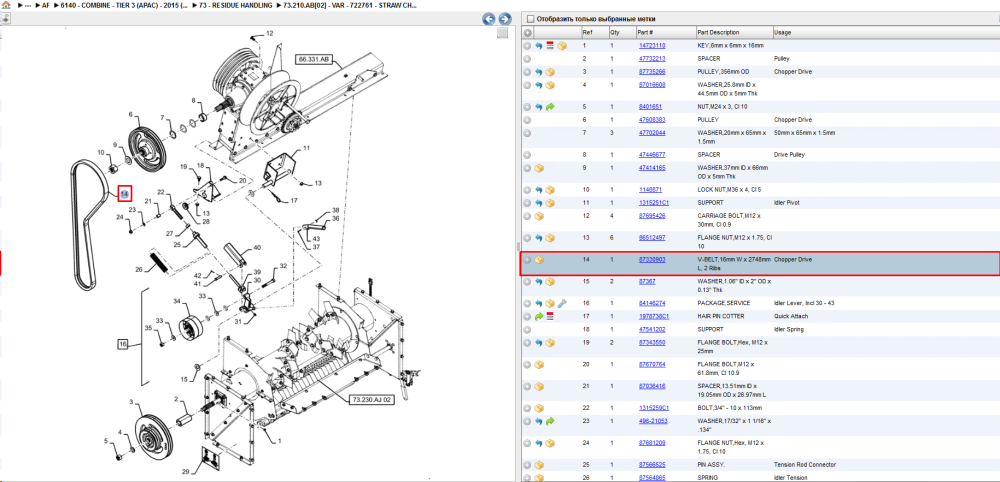Click the blue arrow icon in SUPPORT row 11
Screen dimensions: 1000x482
pos(539,203)
